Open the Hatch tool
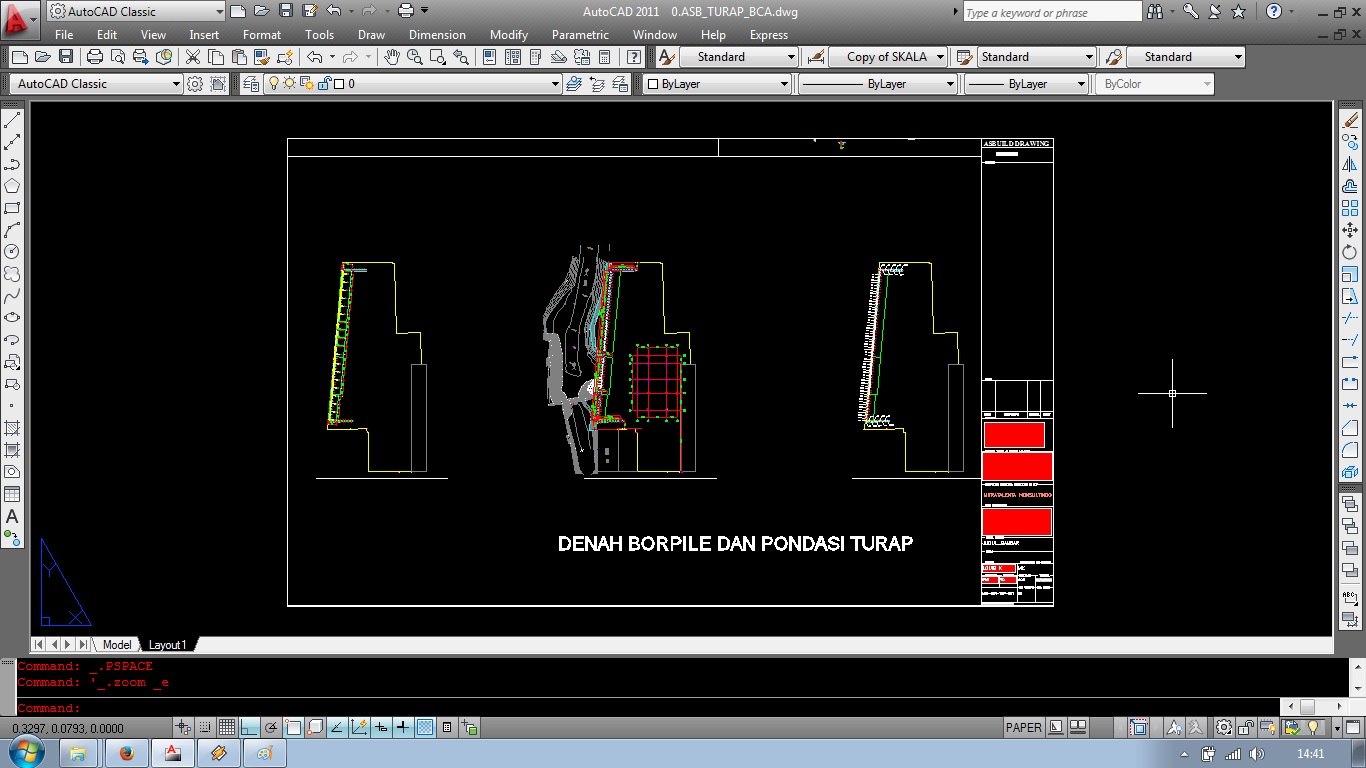Image resolution: width=1366 pixels, height=768 pixels. [12, 427]
